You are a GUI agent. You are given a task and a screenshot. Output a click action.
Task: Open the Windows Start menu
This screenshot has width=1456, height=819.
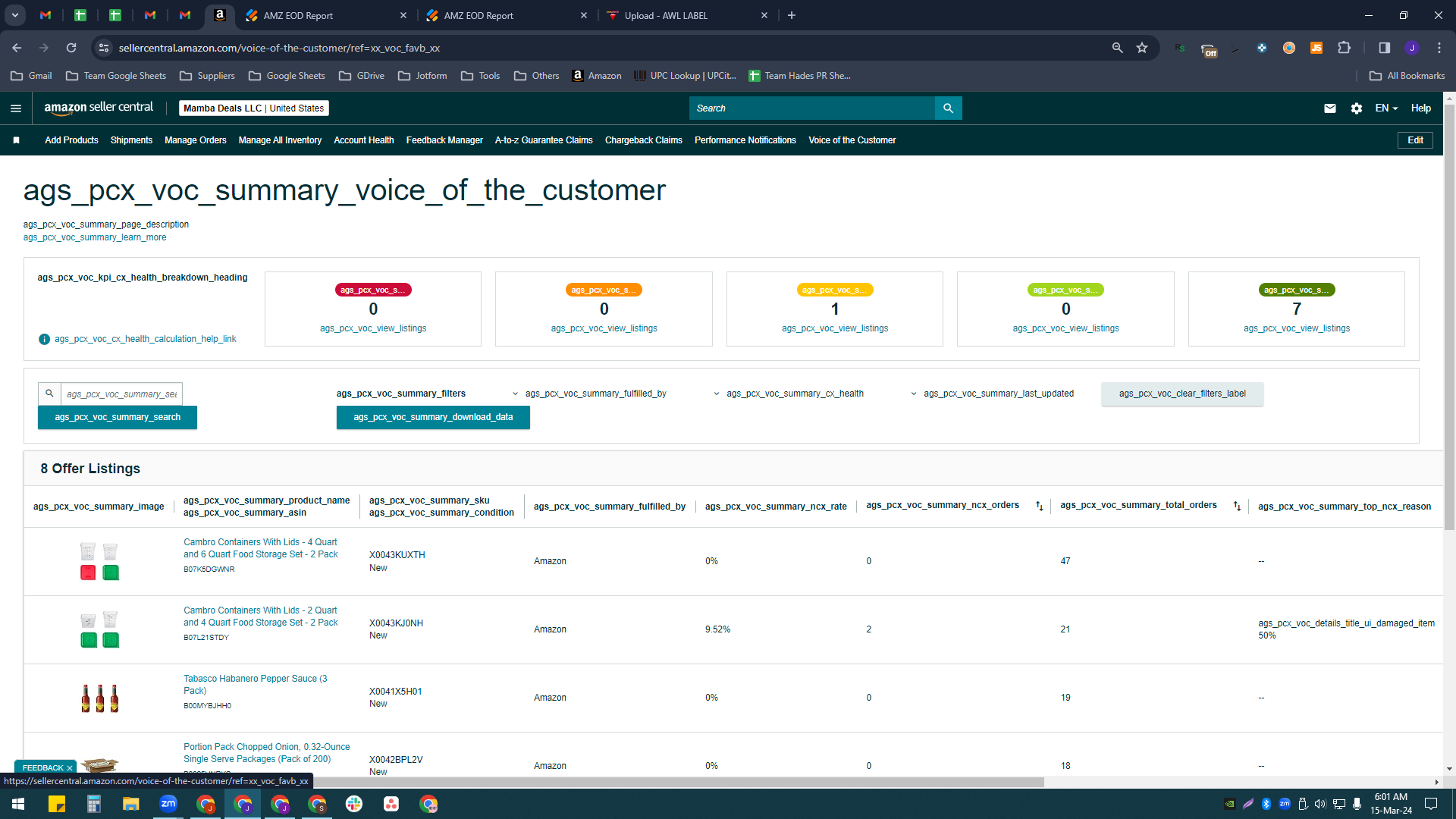(x=18, y=804)
